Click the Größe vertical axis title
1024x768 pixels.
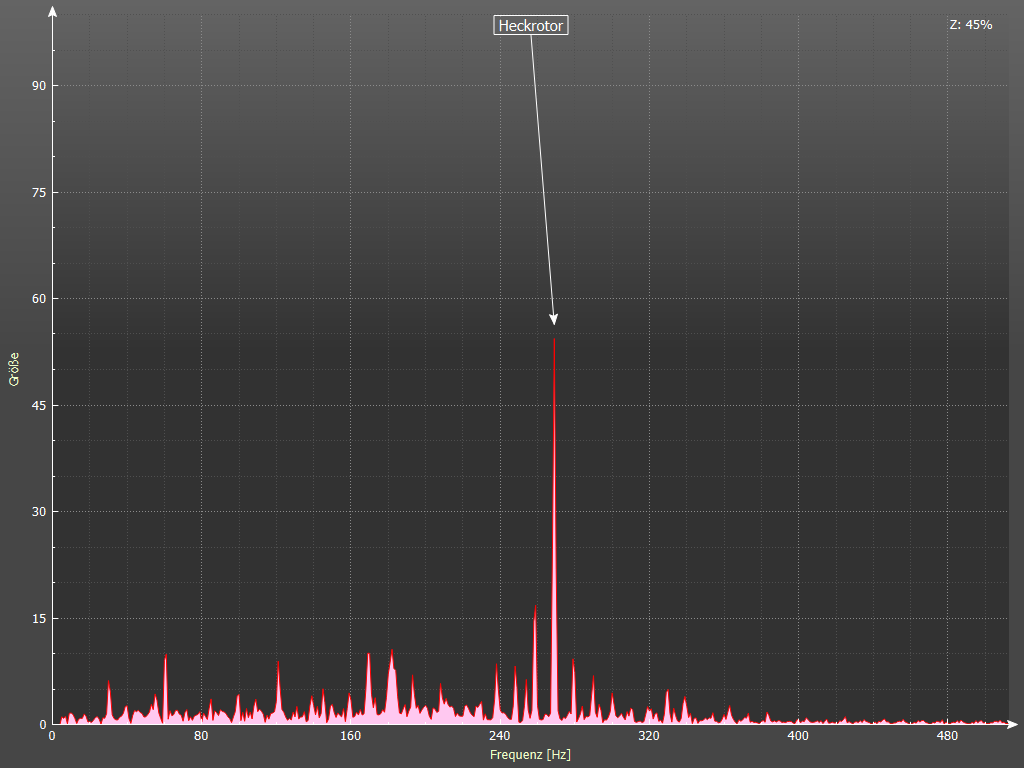tap(14, 369)
